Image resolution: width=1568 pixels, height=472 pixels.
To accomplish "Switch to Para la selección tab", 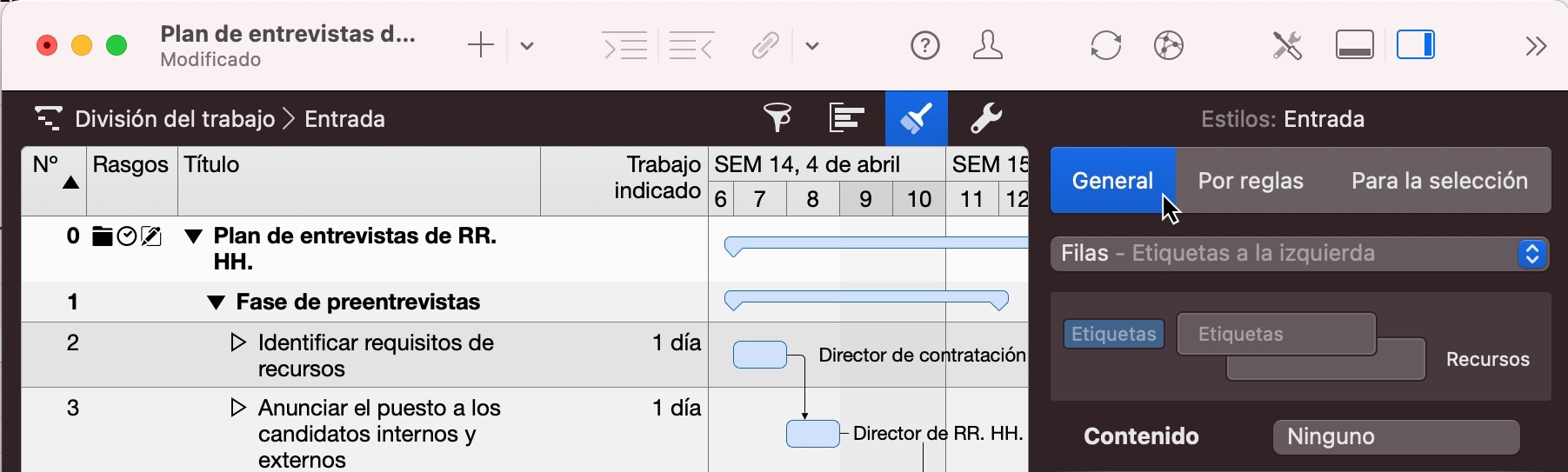I will (1439, 181).
